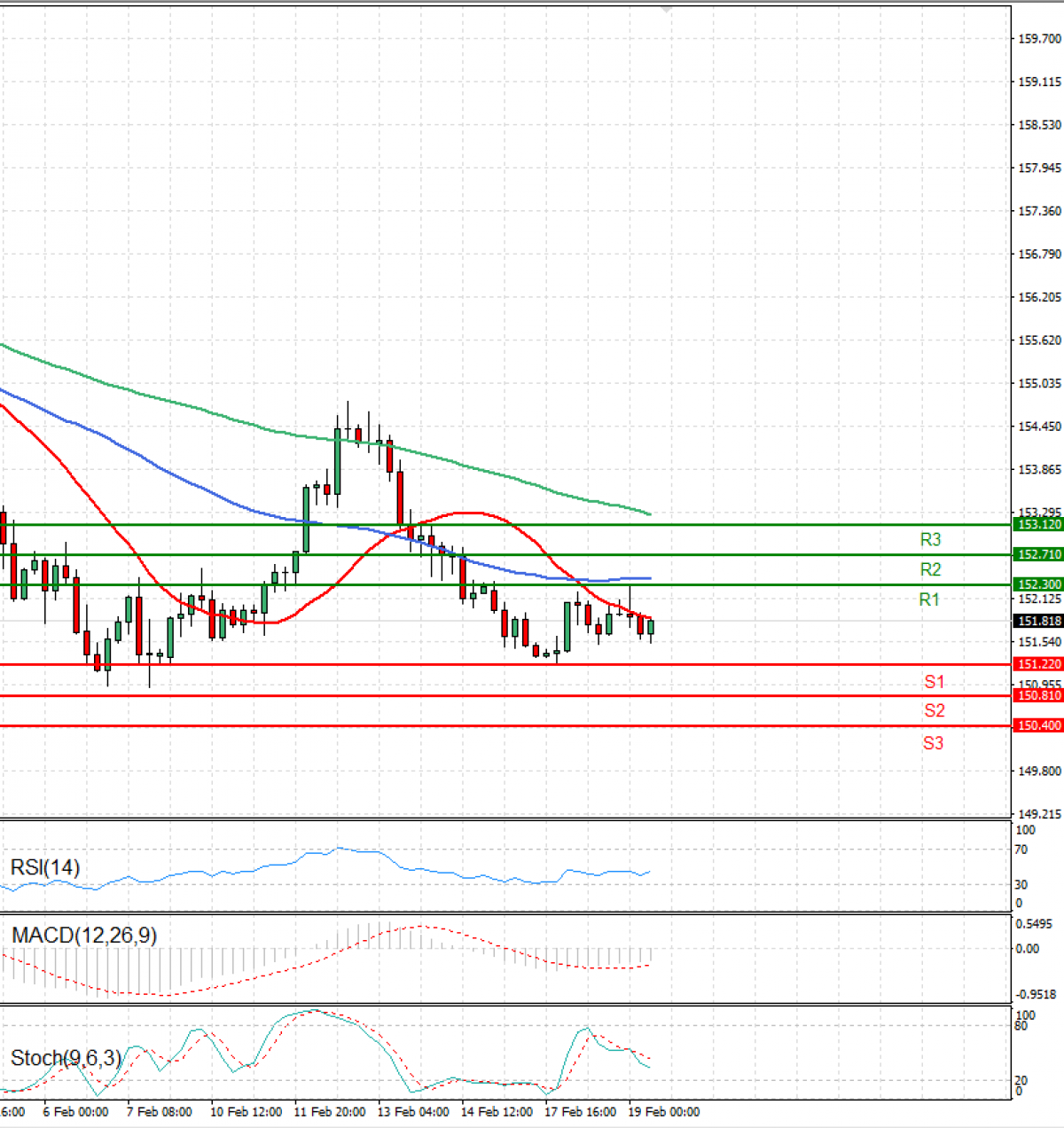Click the current price tag 151.818
Image resolution: width=1064 pixels, height=1128 pixels.
pyautogui.click(x=1038, y=622)
